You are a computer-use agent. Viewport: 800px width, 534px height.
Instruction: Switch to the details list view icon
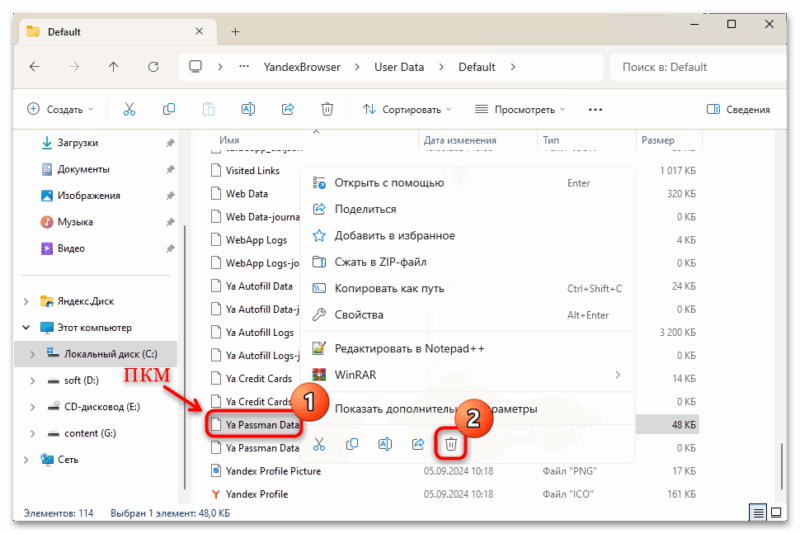(x=758, y=512)
